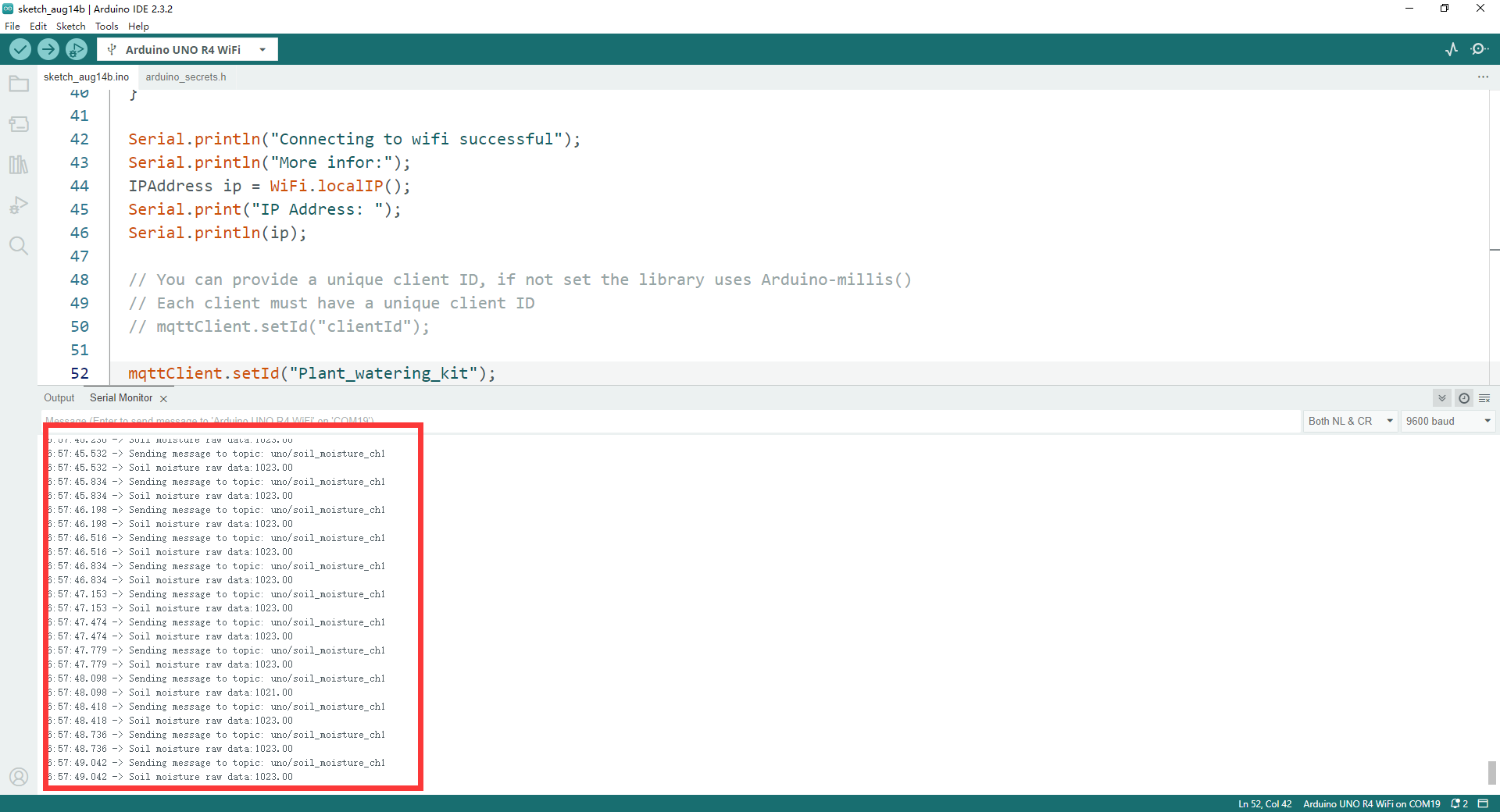This screenshot has height=812, width=1500.
Task: Start the Debug button in toolbar
Action: [77, 49]
